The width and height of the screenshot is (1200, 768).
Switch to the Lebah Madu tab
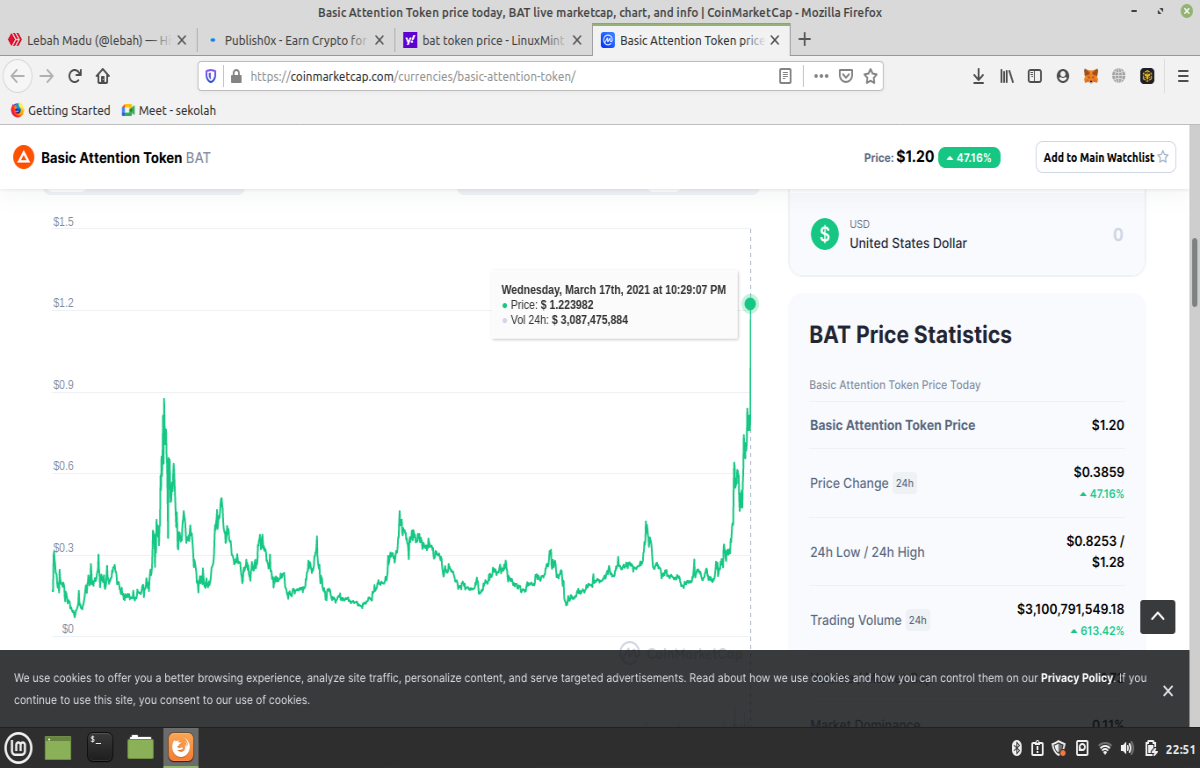coord(97,40)
